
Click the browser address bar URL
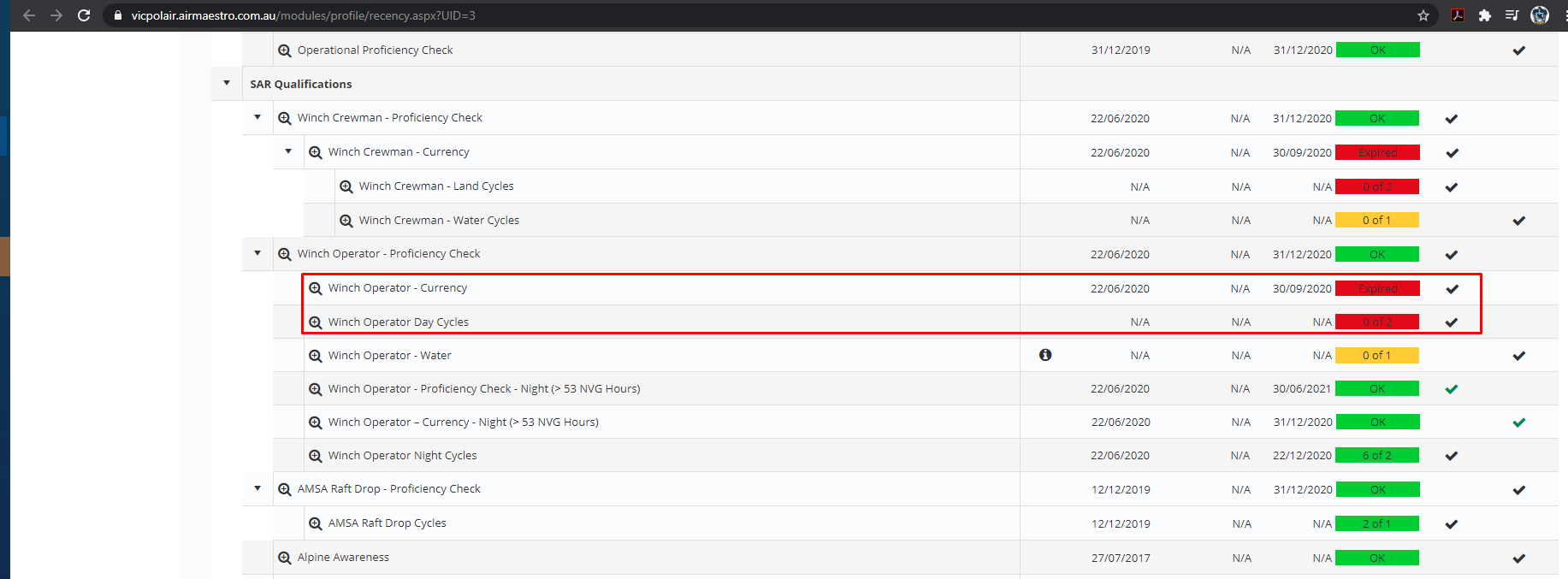click(x=303, y=15)
